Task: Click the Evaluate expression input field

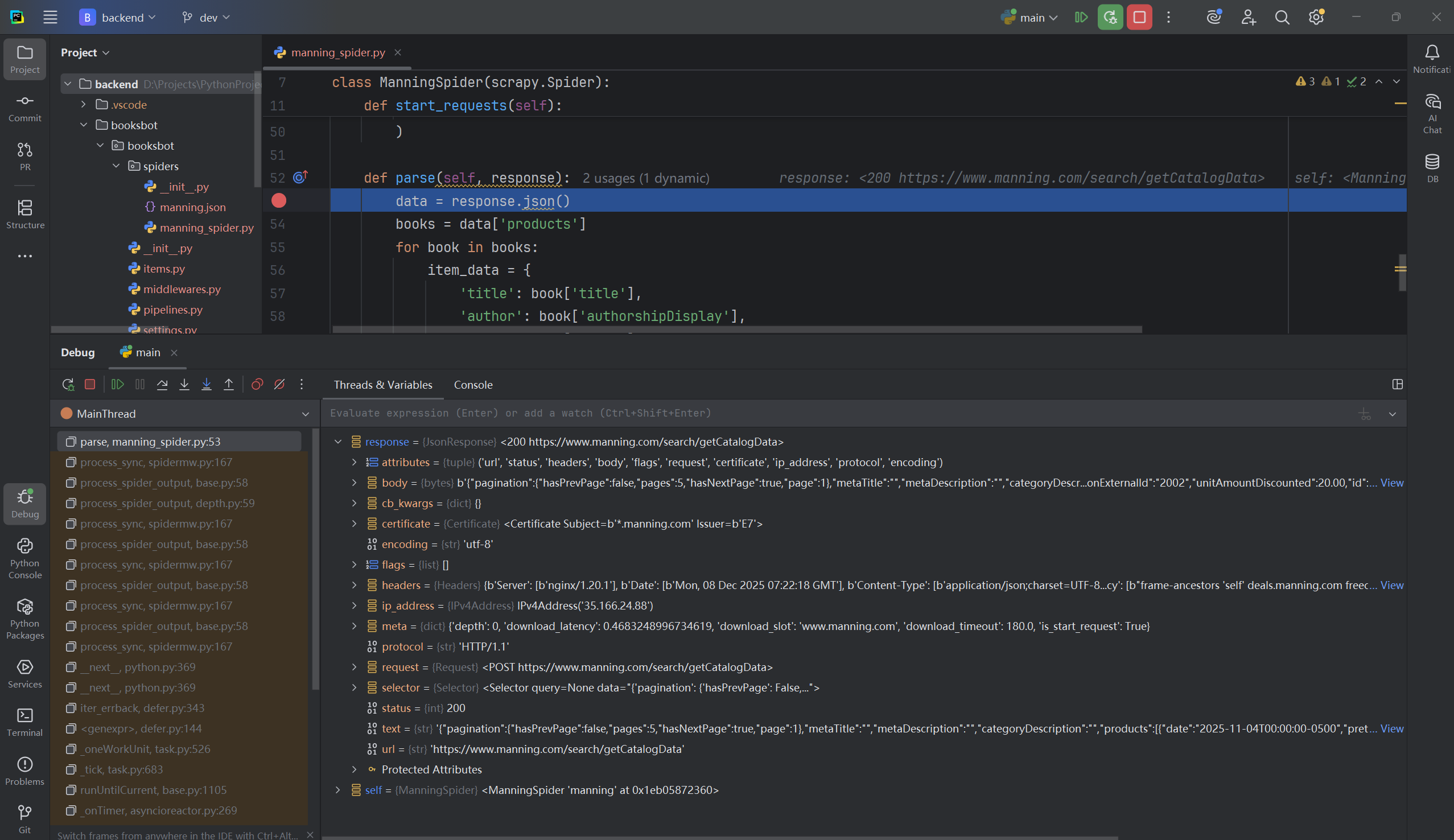Action: (808, 413)
